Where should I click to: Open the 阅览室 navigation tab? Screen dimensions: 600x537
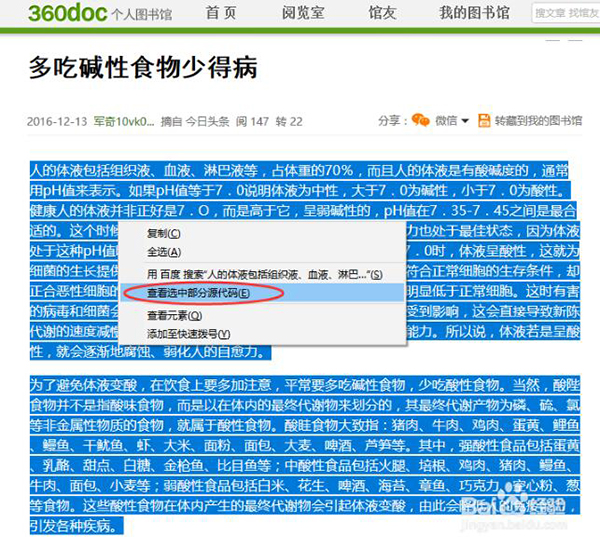pyautogui.click(x=303, y=13)
